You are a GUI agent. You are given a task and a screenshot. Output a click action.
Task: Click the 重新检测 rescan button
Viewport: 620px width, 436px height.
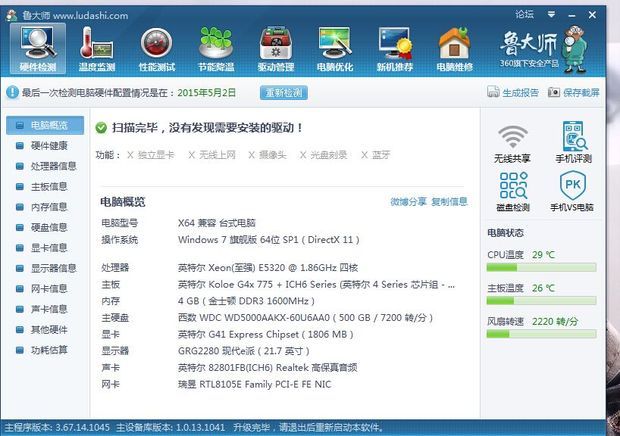284,93
